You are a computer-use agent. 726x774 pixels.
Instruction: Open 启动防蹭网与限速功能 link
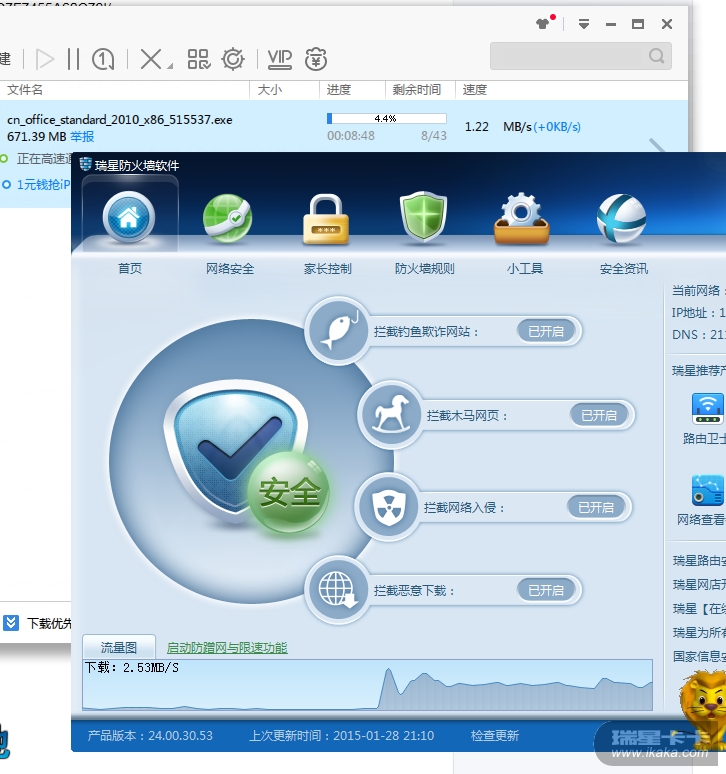click(227, 648)
